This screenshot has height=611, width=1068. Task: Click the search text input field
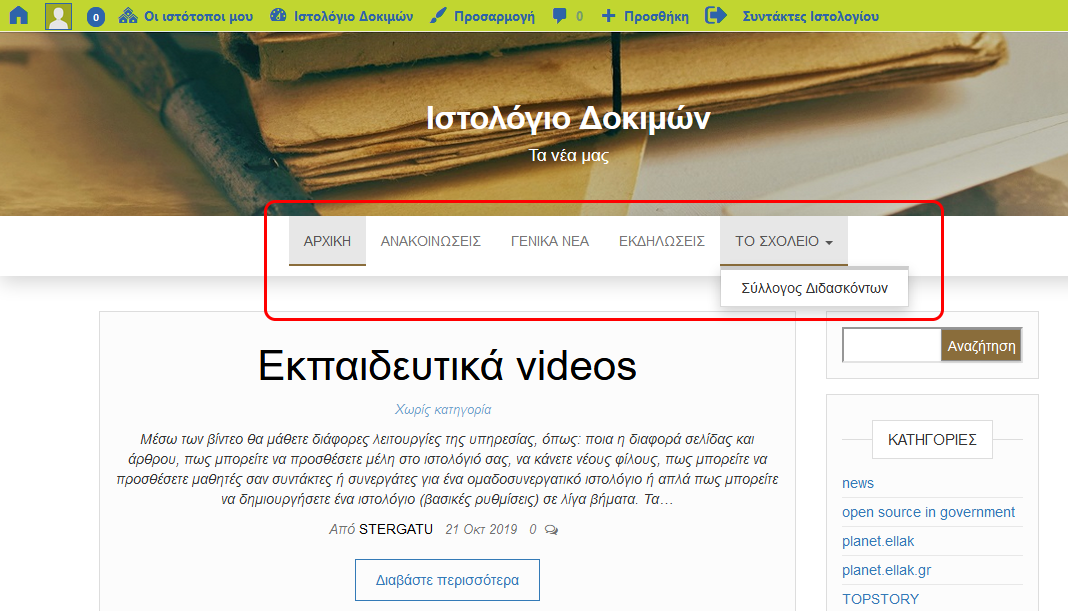pyautogui.click(x=891, y=346)
